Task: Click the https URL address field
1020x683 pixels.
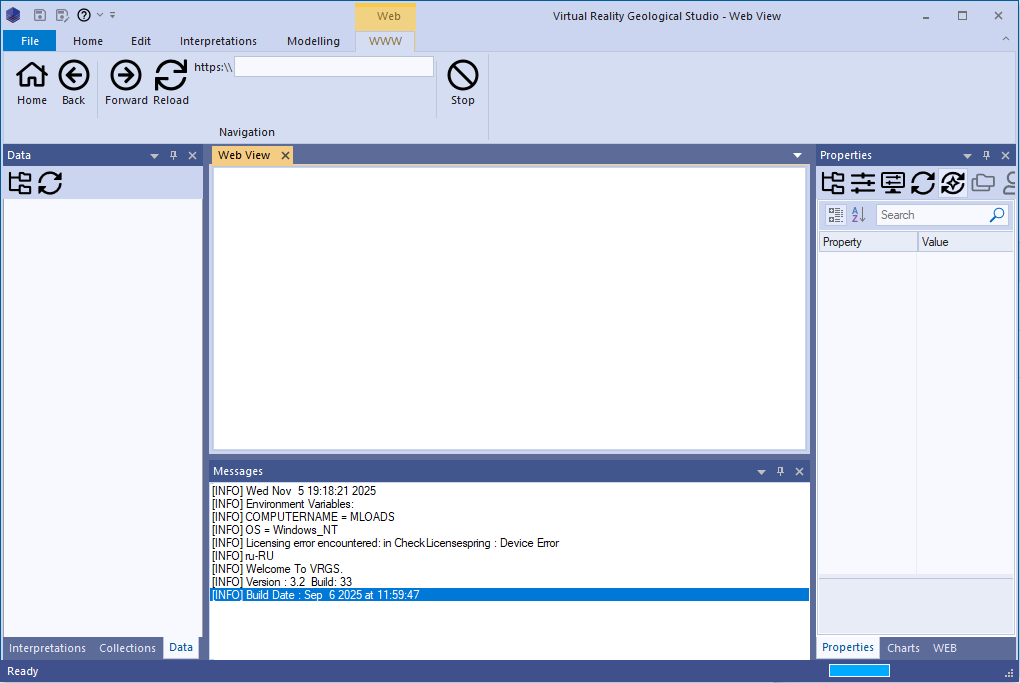Action: 334,67
